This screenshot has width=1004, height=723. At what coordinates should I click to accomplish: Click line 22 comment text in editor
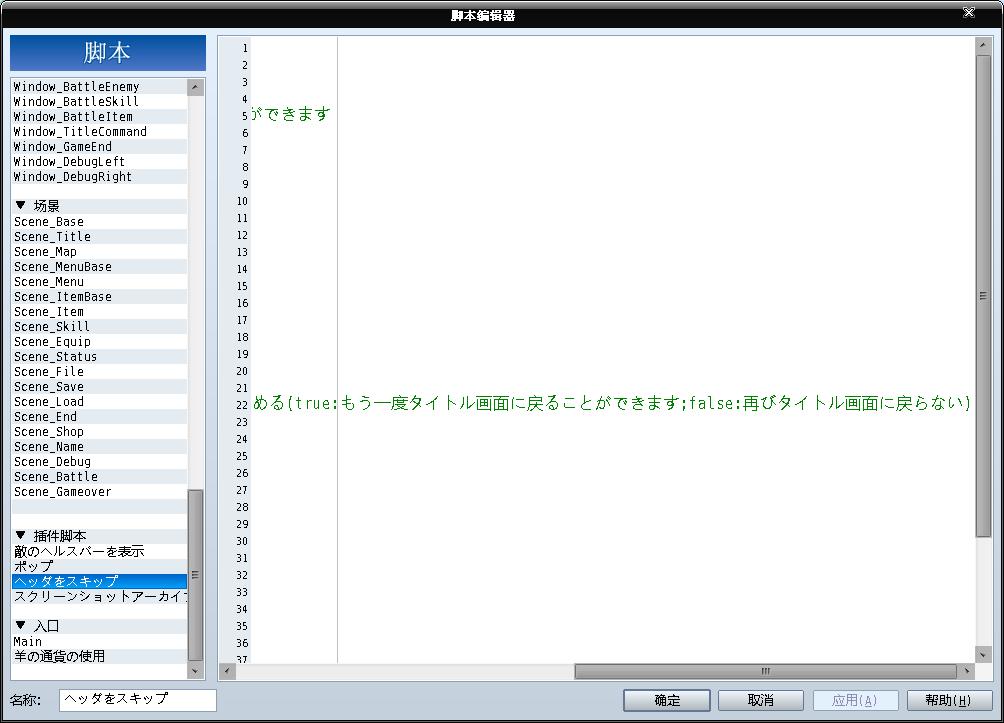[x=611, y=403]
